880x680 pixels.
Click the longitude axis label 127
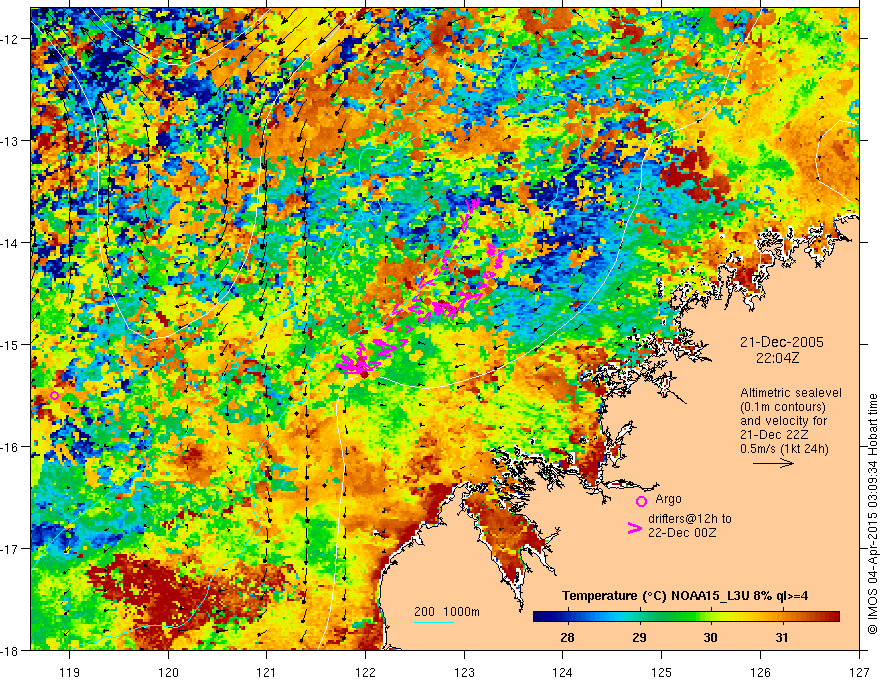coord(859,672)
